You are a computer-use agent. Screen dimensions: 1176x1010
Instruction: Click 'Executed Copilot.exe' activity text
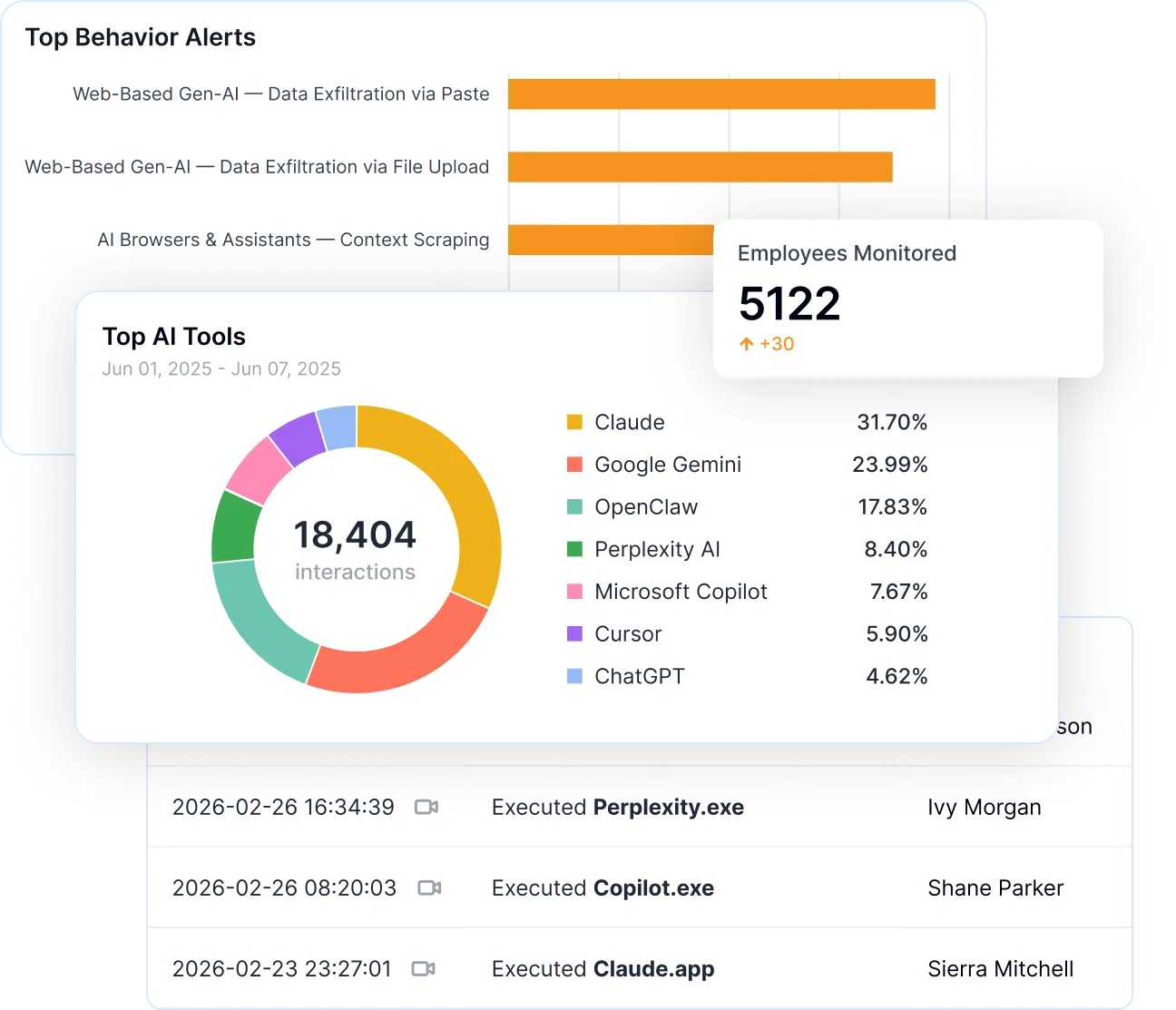pos(603,887)
